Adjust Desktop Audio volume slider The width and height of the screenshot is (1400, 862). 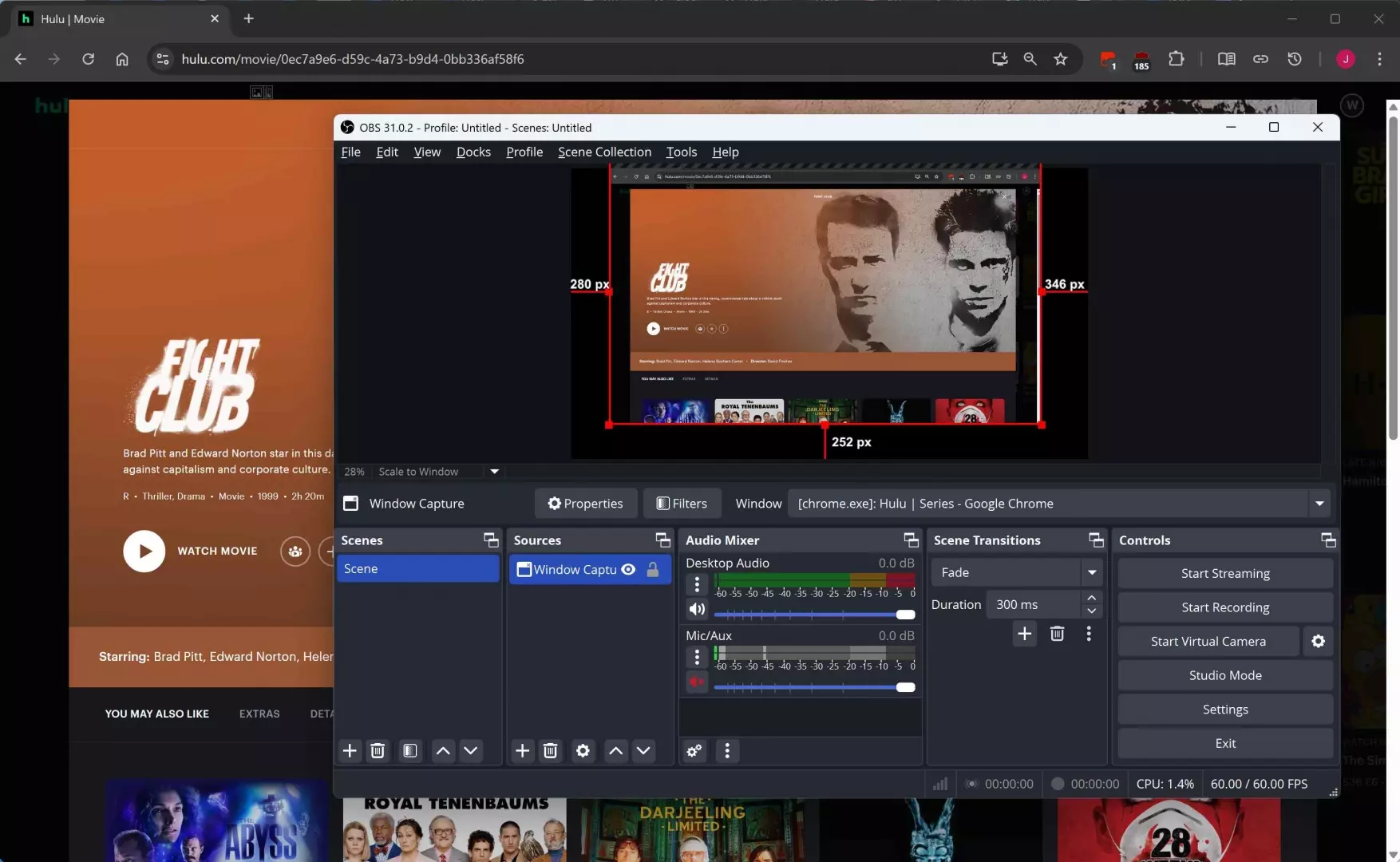point(814,615)
